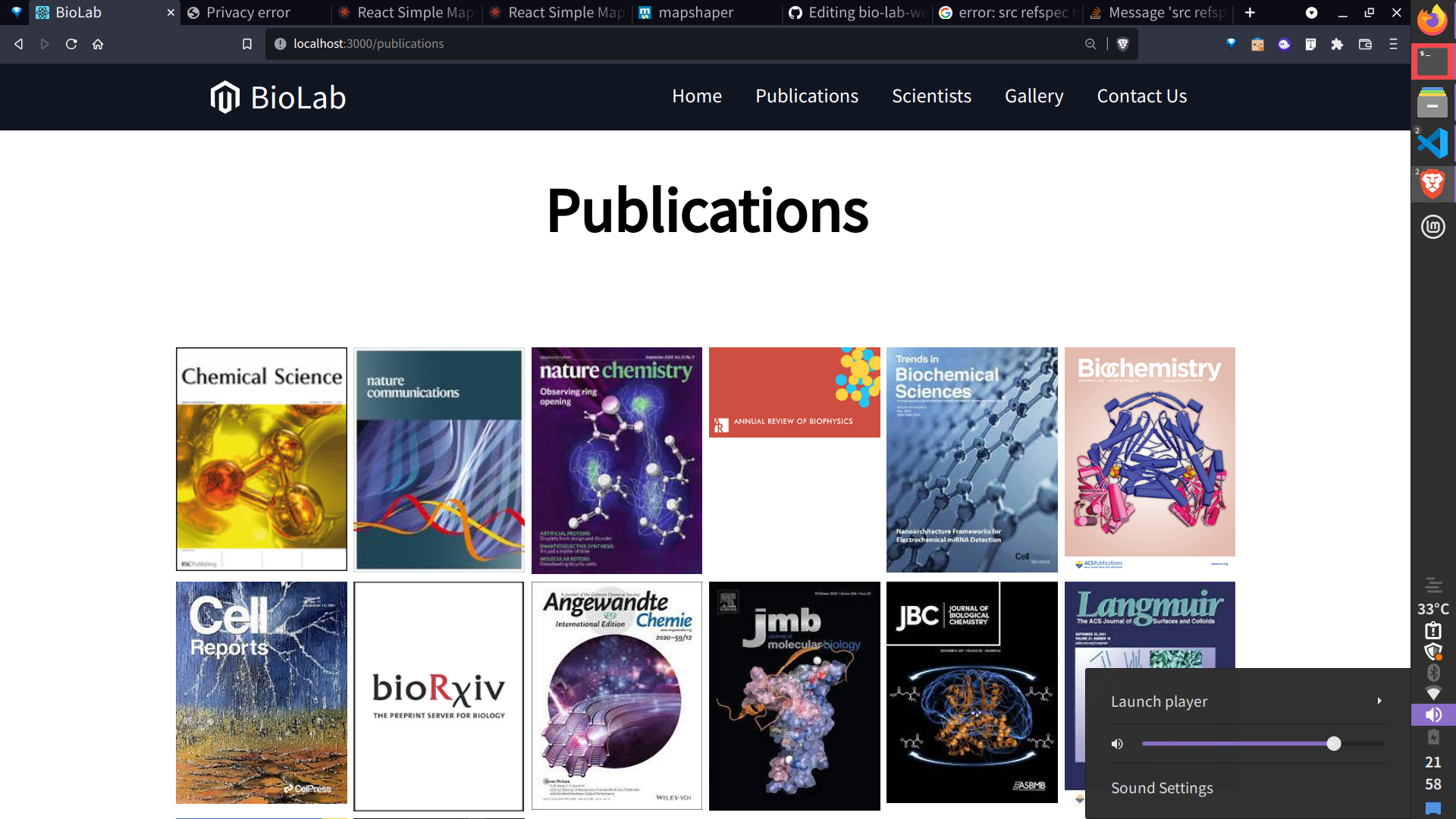Screen dimensions: 1456x819
Task: Reload the current page
Action: tap(71, 44)
